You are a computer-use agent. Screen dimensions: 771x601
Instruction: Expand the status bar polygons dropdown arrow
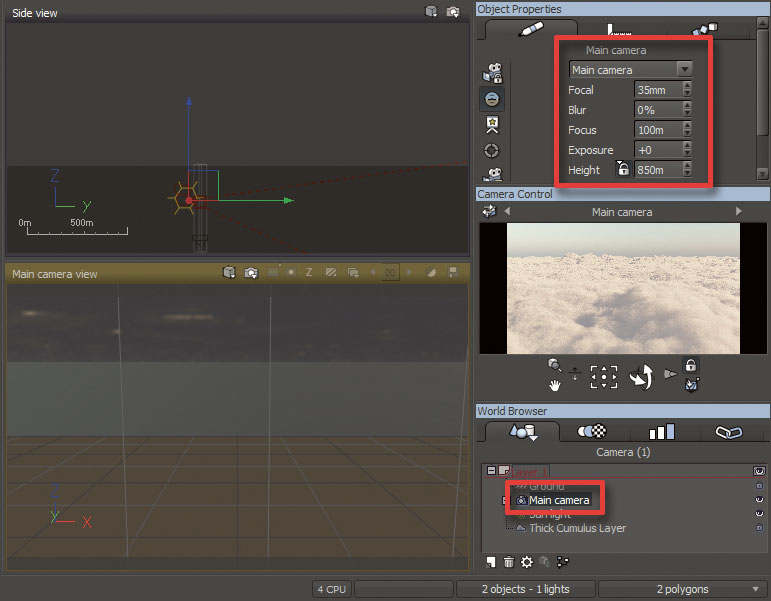click(755, 589)
